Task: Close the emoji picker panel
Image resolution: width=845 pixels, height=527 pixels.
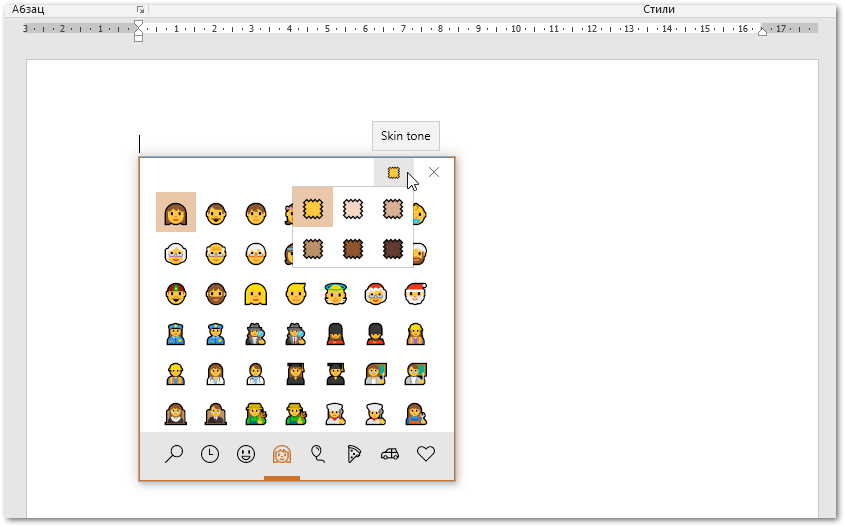Action: (x=434, y=172)
